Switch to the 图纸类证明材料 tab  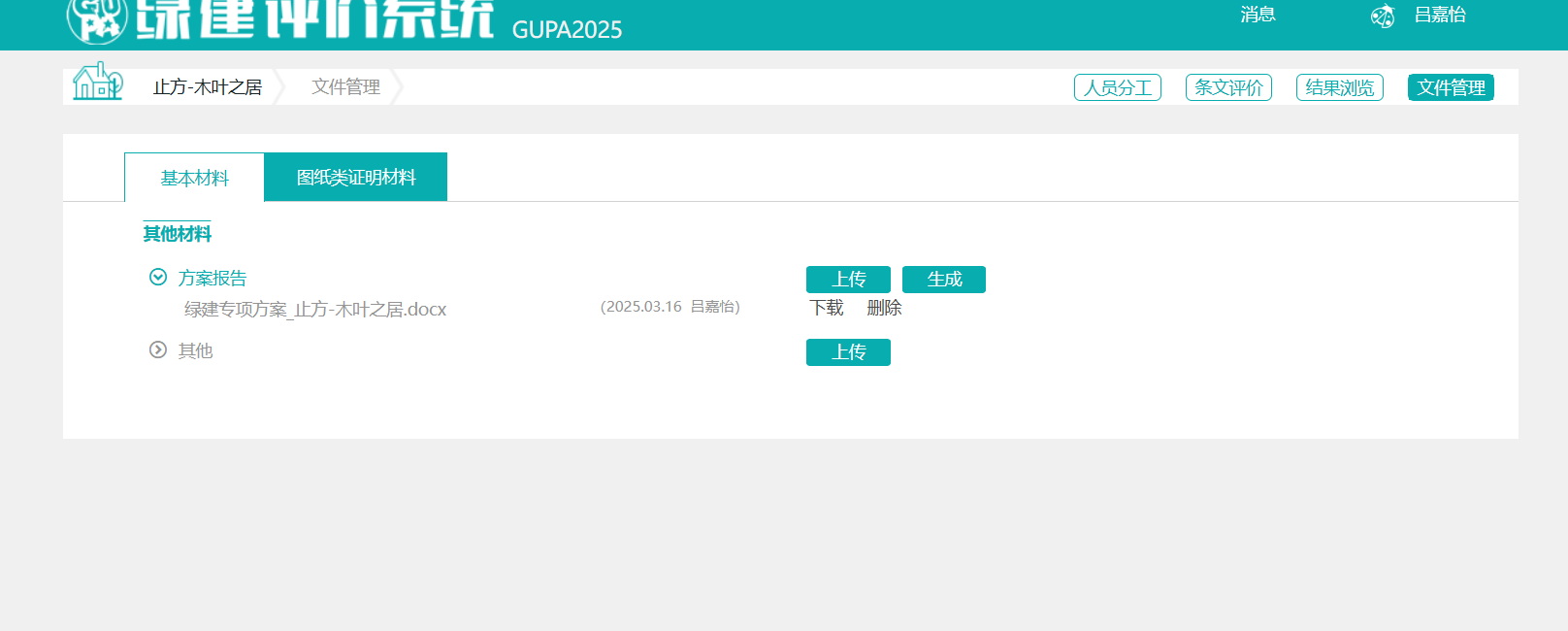tap(355, 178)
